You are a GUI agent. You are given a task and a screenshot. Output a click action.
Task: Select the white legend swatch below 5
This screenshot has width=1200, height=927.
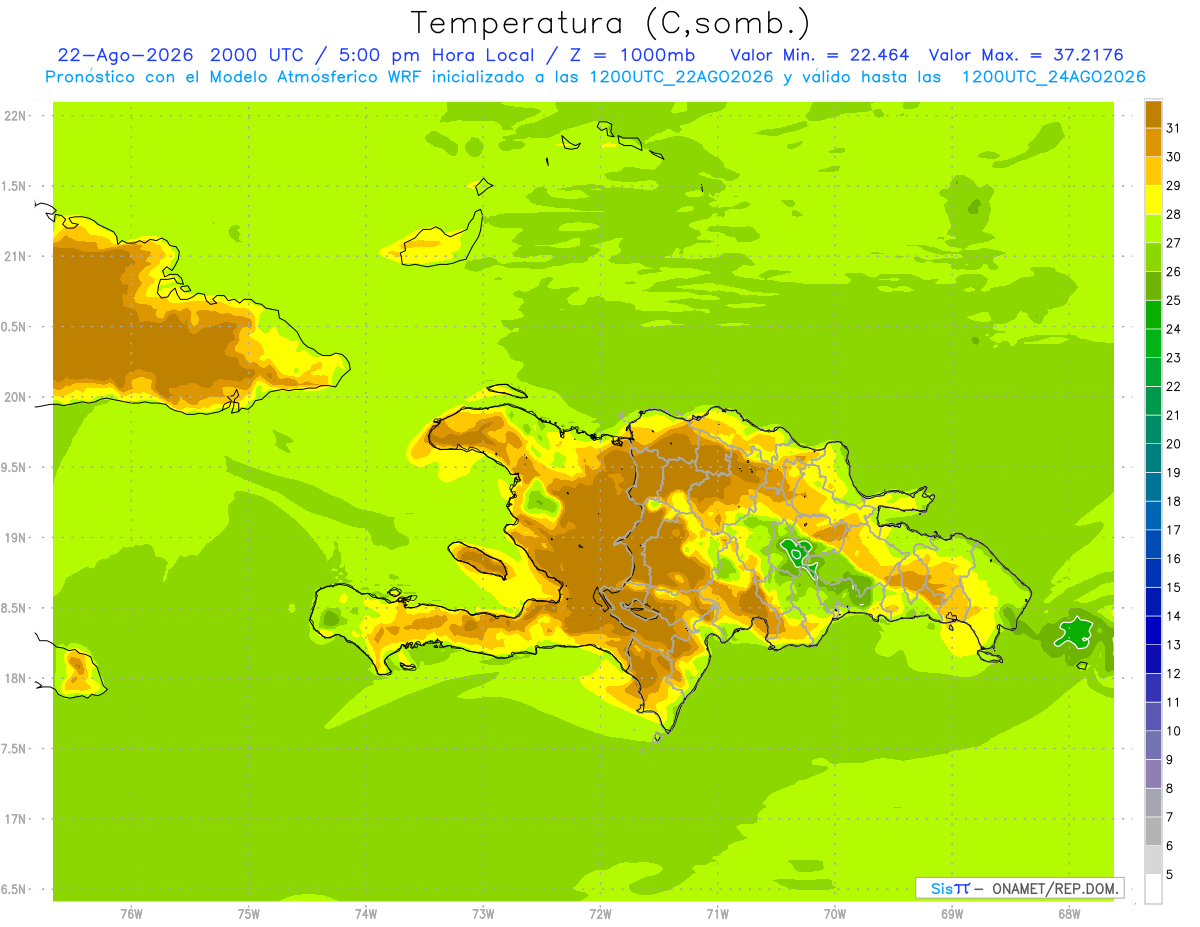[1153, 889]
